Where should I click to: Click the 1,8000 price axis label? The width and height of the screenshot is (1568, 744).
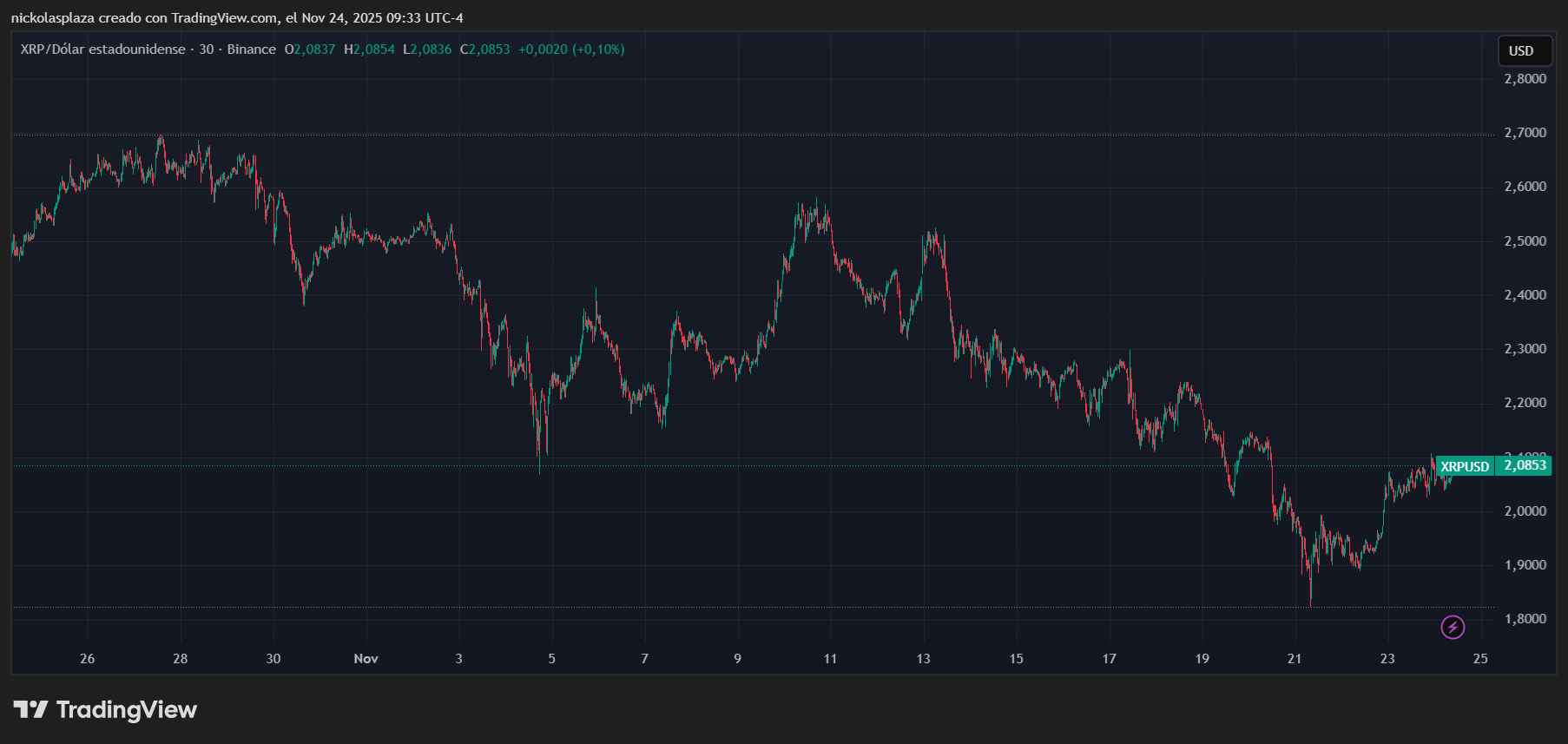coord(1525,619)
